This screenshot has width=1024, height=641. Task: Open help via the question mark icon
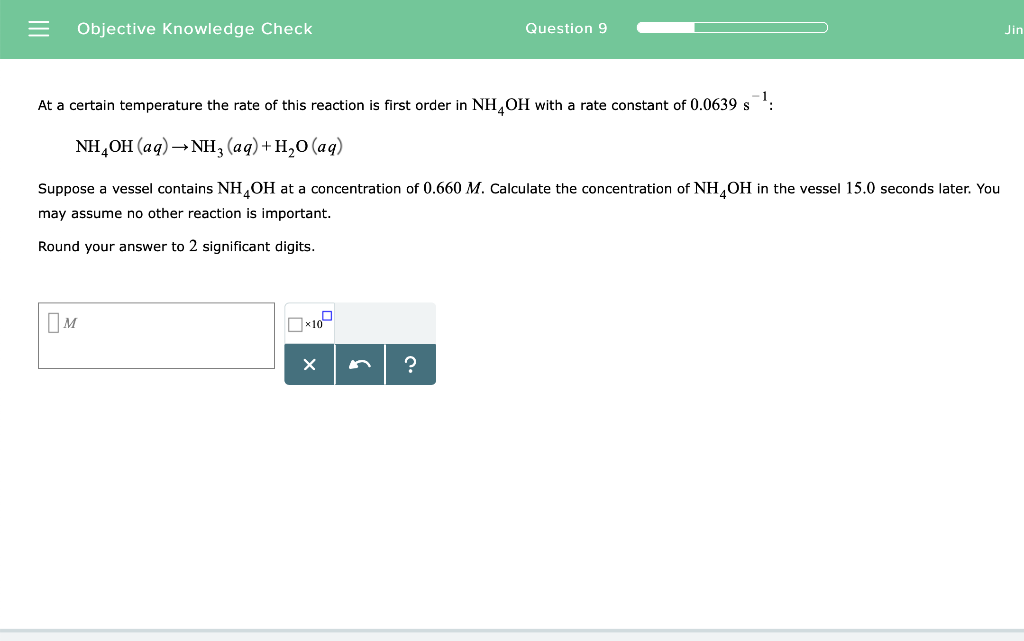tap(411, 364)
